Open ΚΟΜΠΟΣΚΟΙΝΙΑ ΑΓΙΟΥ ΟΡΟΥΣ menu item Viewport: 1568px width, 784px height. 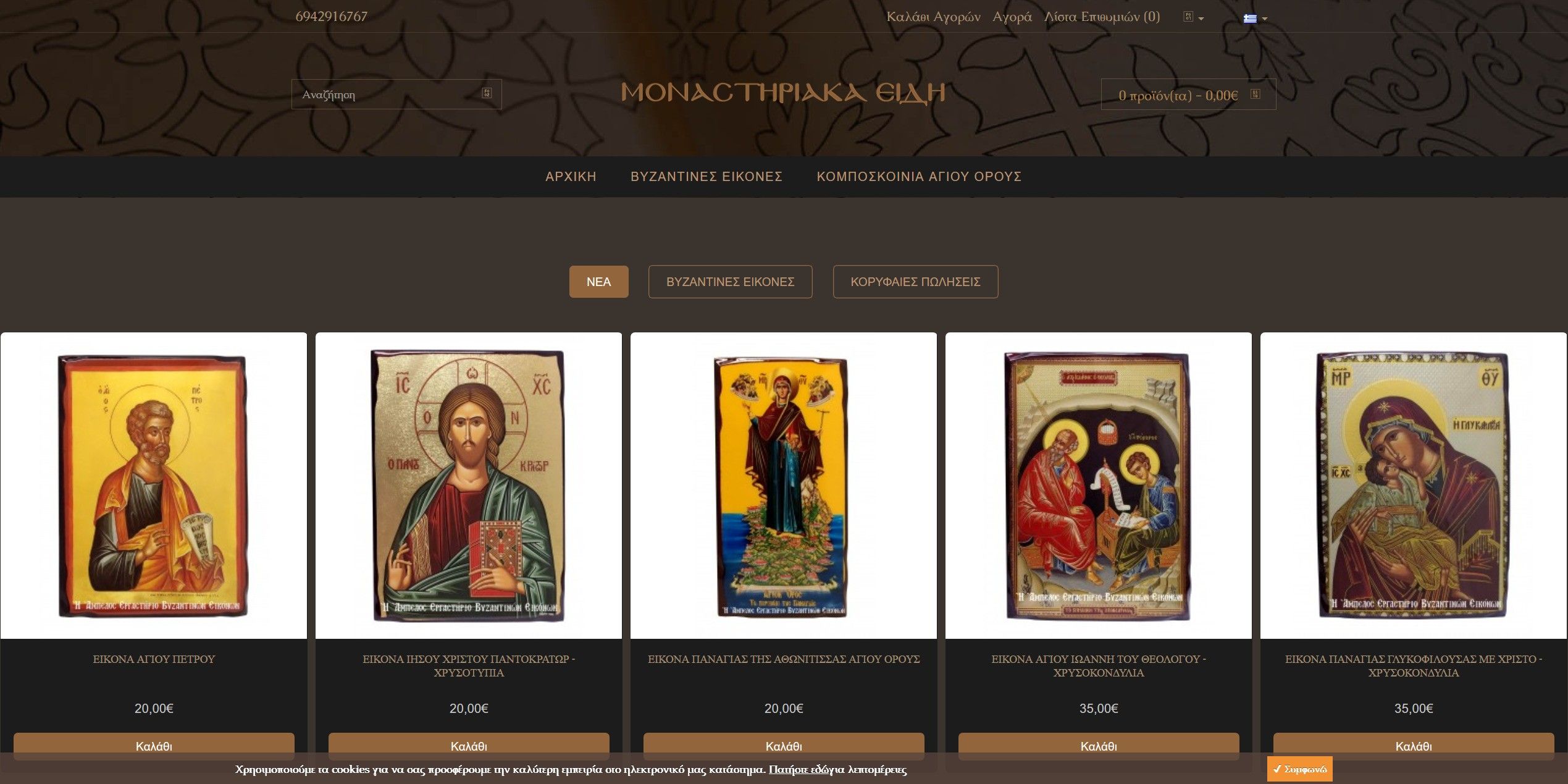[x=919, y=177]
